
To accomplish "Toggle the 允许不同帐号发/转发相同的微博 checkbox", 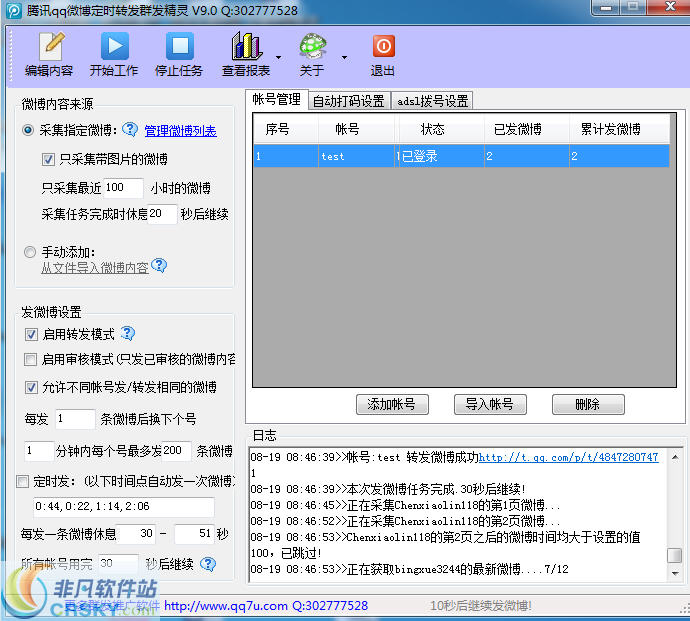I will [x=31, y=387].
